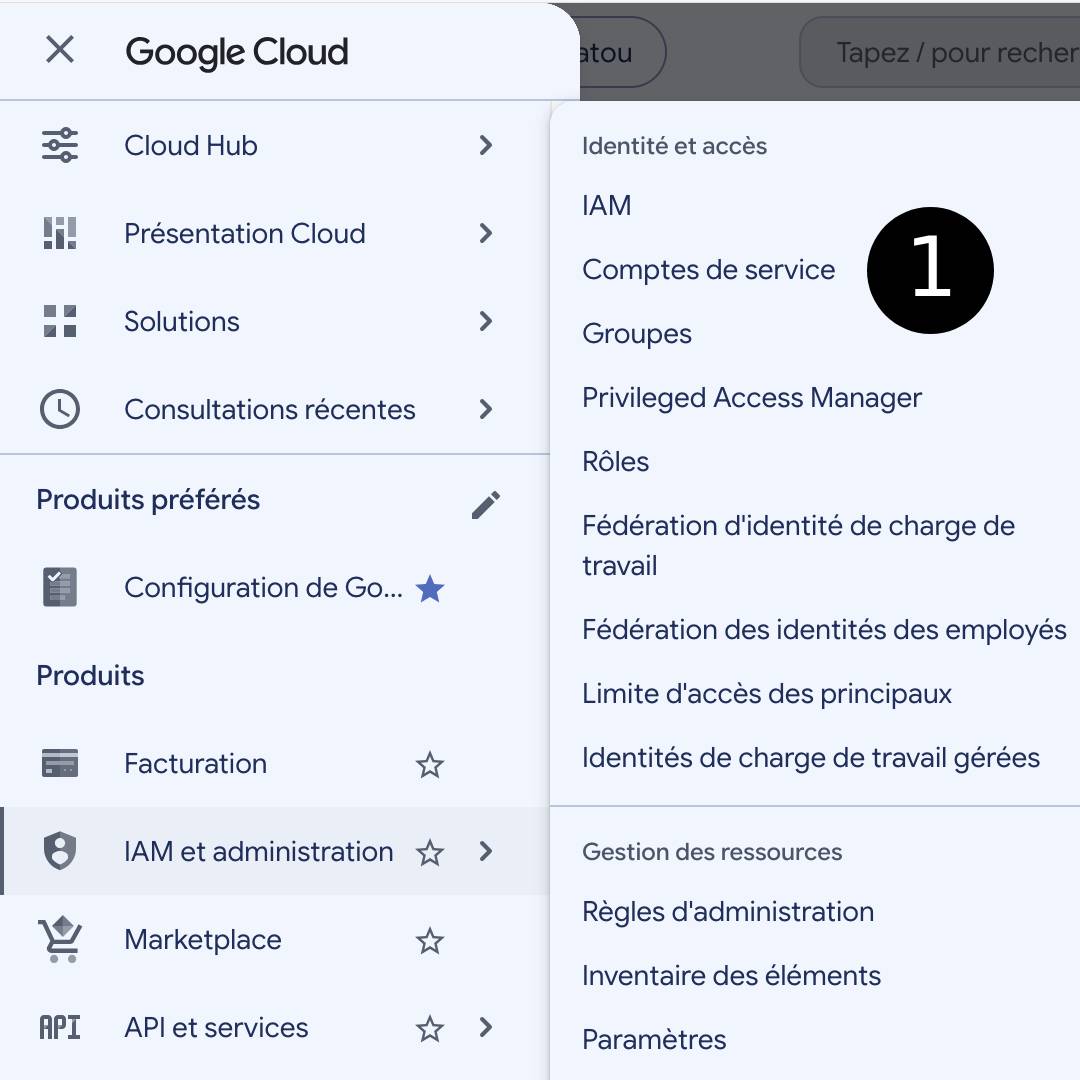1080x1080 pixels.
Task: Open Limite d'accès des principaux
Action: (767, 694)
